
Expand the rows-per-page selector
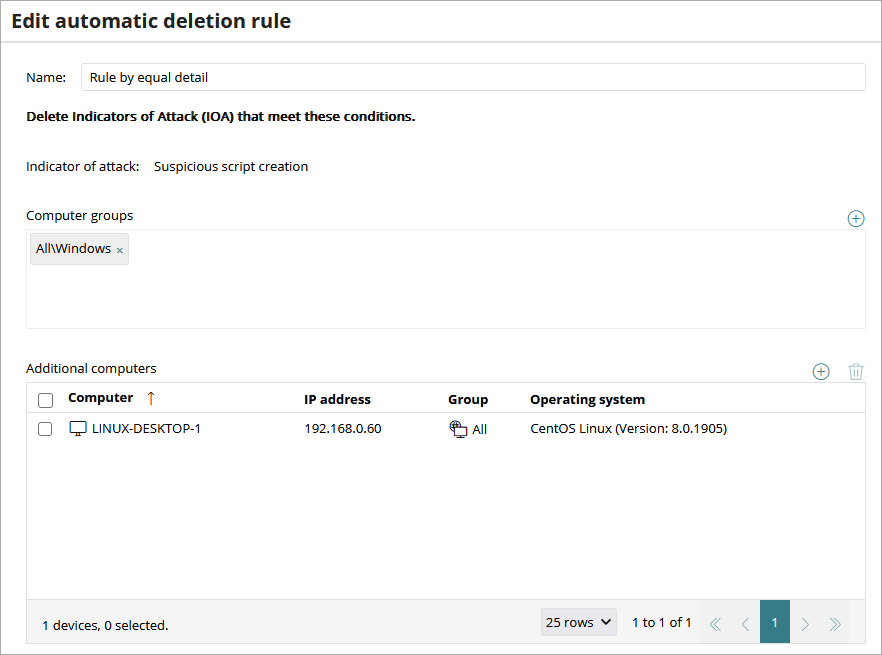tap(578, 621)
